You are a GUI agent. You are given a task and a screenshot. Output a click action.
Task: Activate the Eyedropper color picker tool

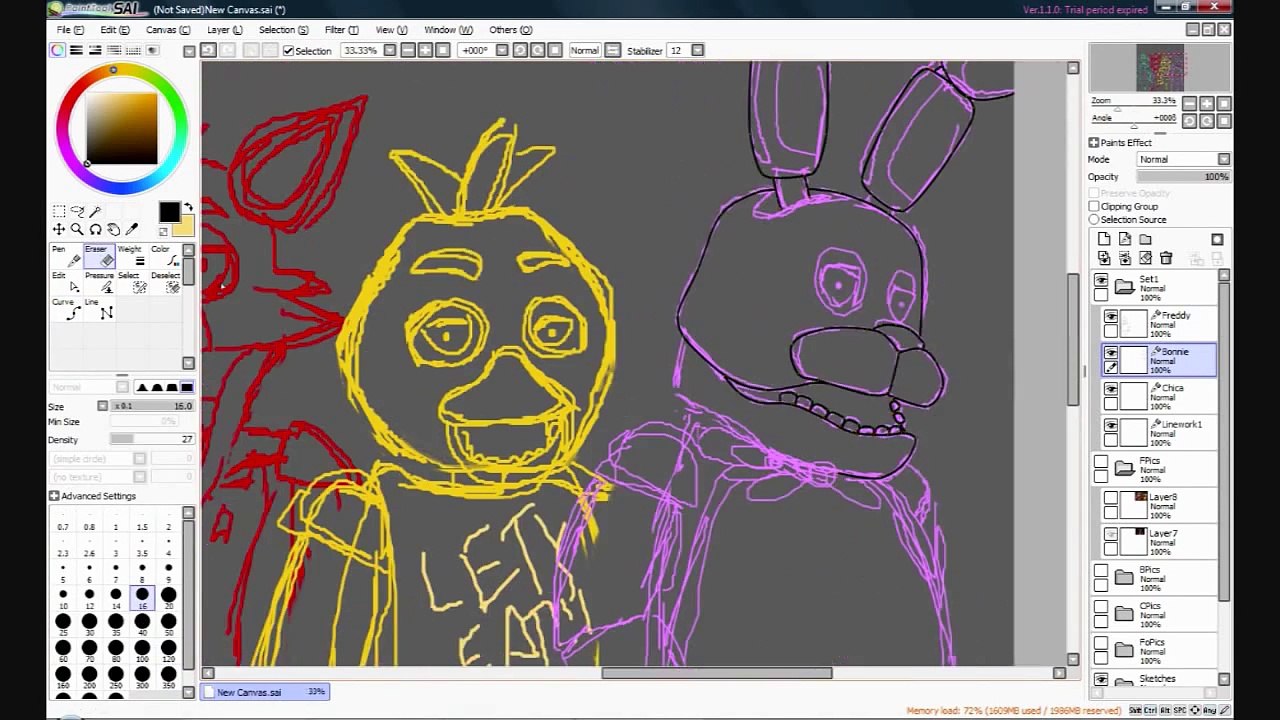[x=131, y=229]
